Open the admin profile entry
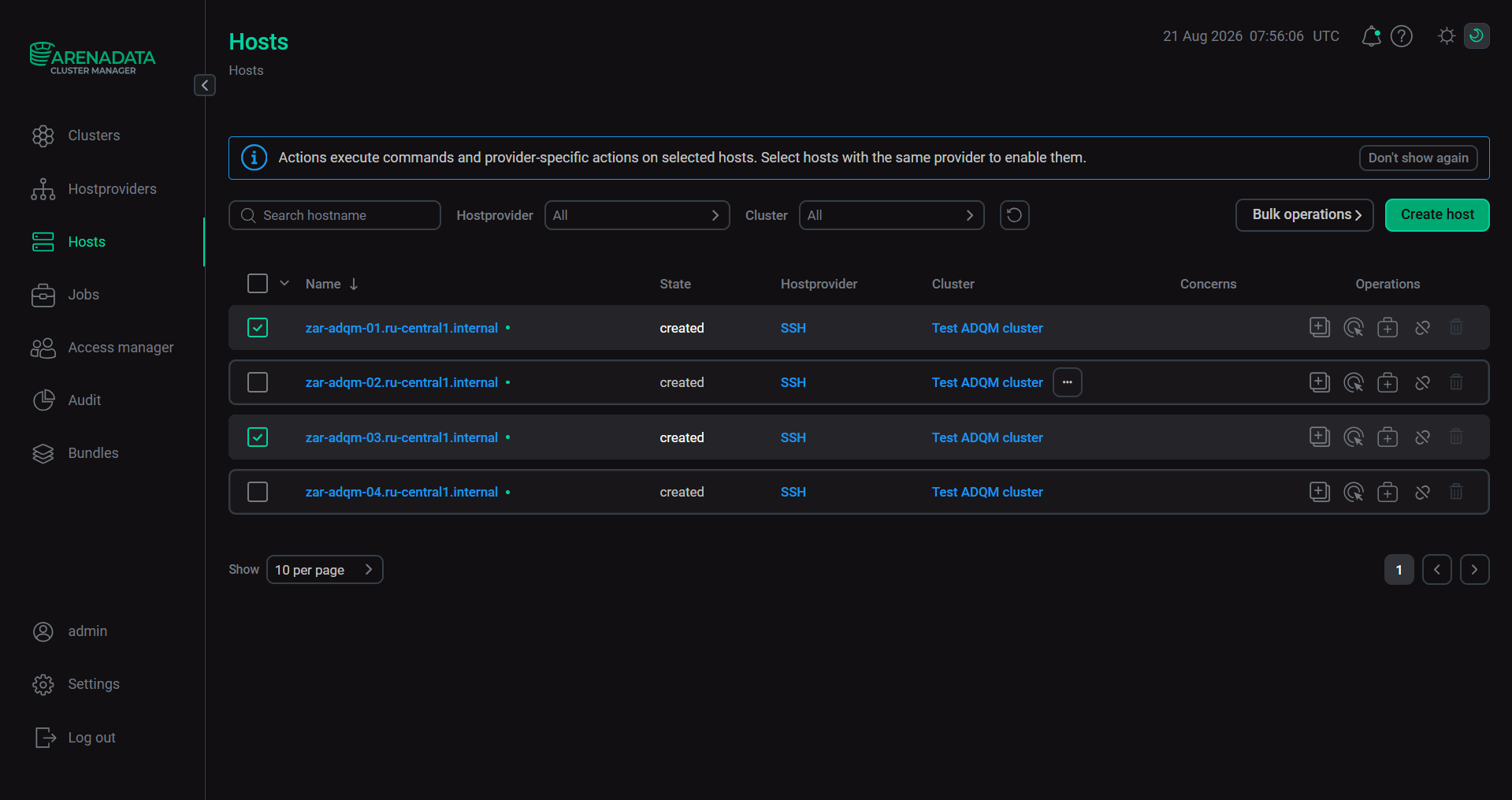 point(87,631)
